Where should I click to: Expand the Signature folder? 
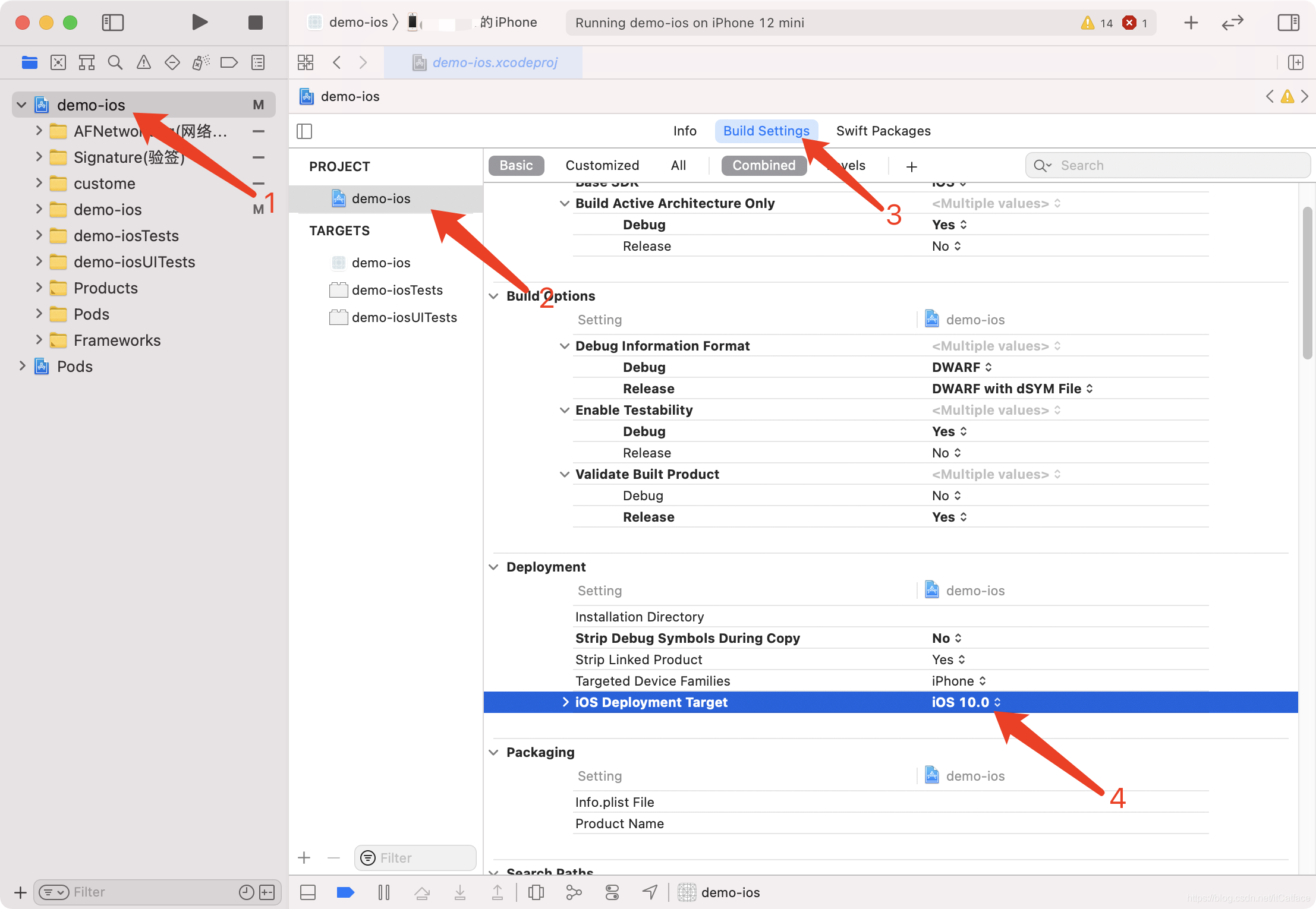[x=39, y=157]
